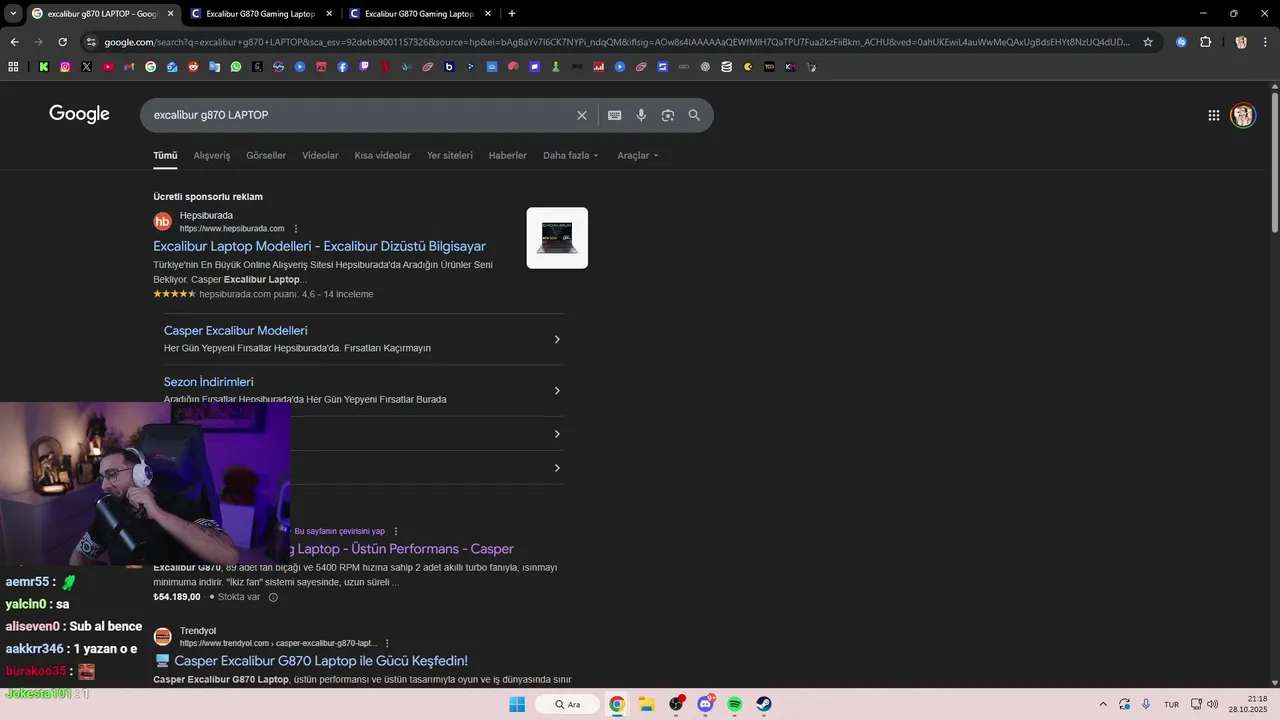Viewport: 1280px width, 720px height.
Task: Open the Instagram bookmark icon
Action: [65, 67]
